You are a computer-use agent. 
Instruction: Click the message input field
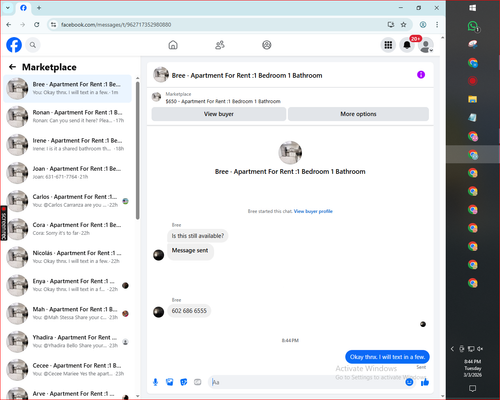click(307, 382)
